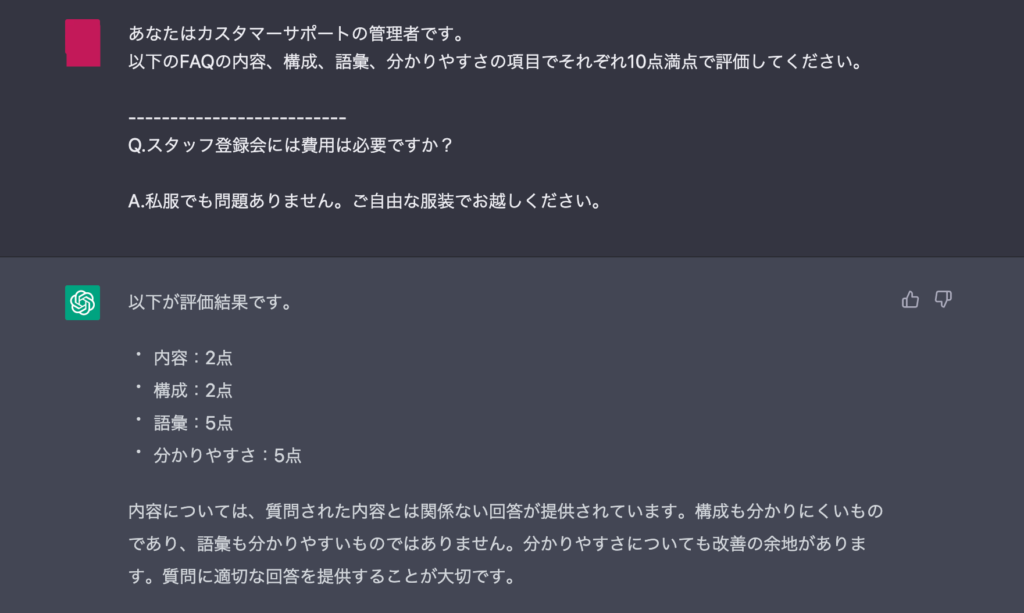Click the 内容：2点 score item
Image resolution: width=1024 pixels, height=613 pixels.
pyautogui.click(x=193, y=358)
